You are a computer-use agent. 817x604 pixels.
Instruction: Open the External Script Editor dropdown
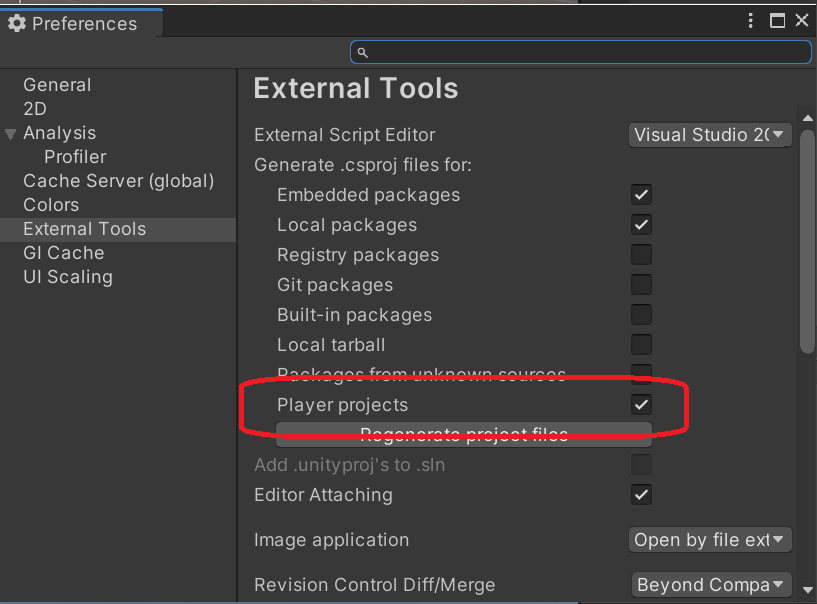coord(710,134)
